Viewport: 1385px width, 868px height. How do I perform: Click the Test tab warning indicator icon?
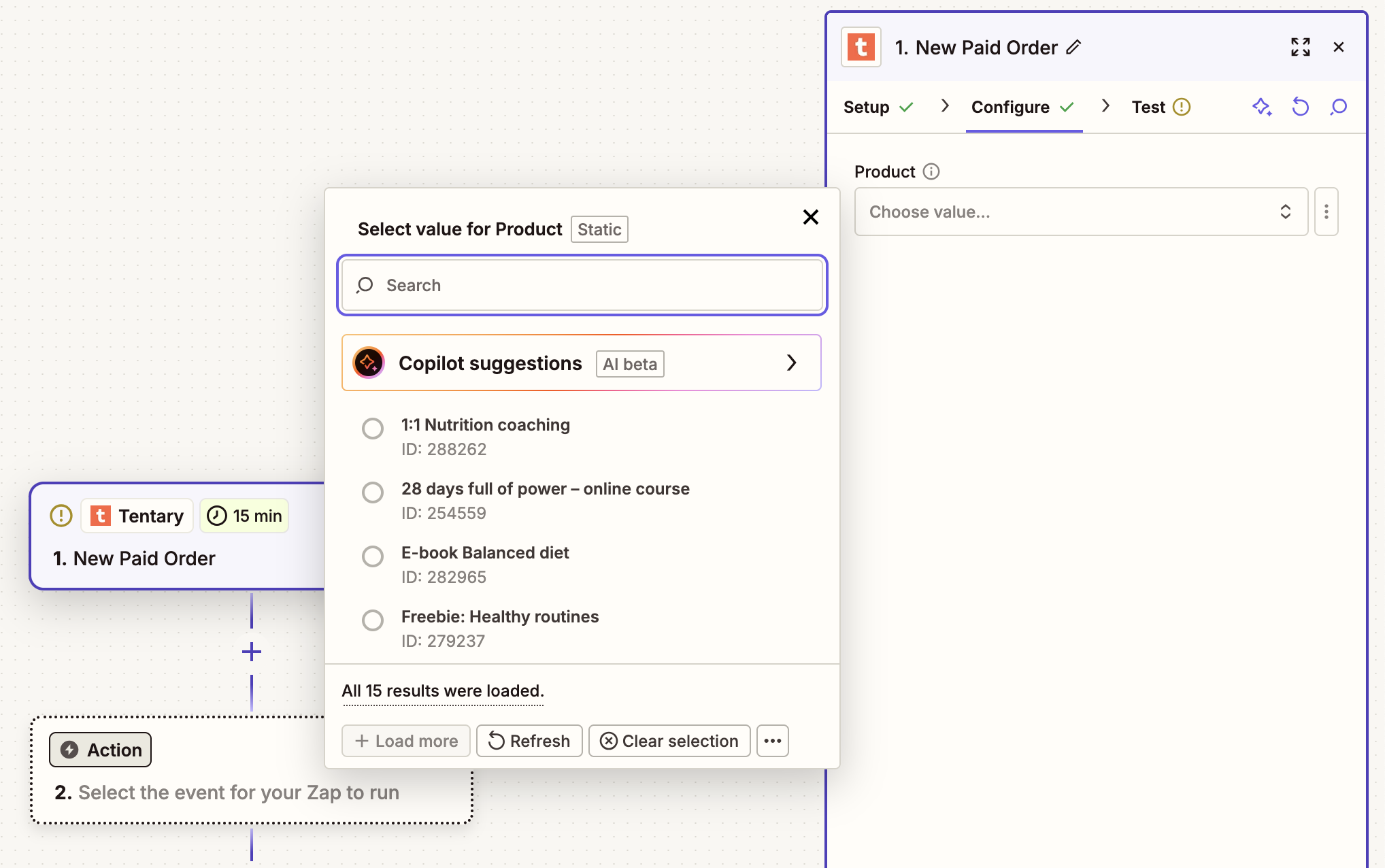[x=1182, y=107]
